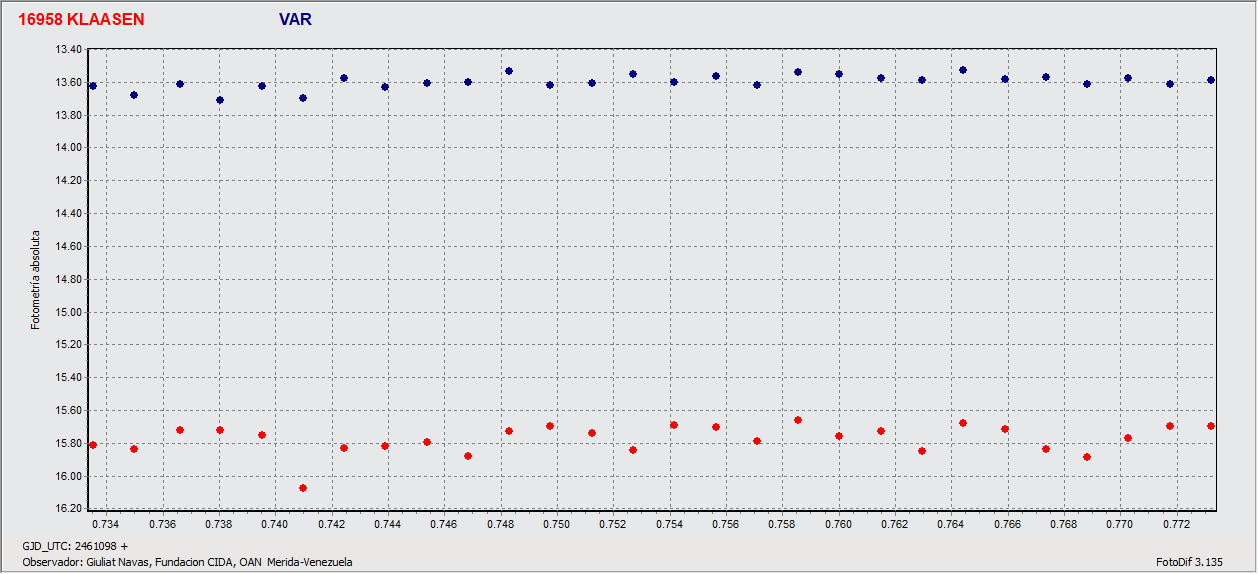Click x-axis tick value 0.756
The image size is (1258, 574).
tap(726, 524)
